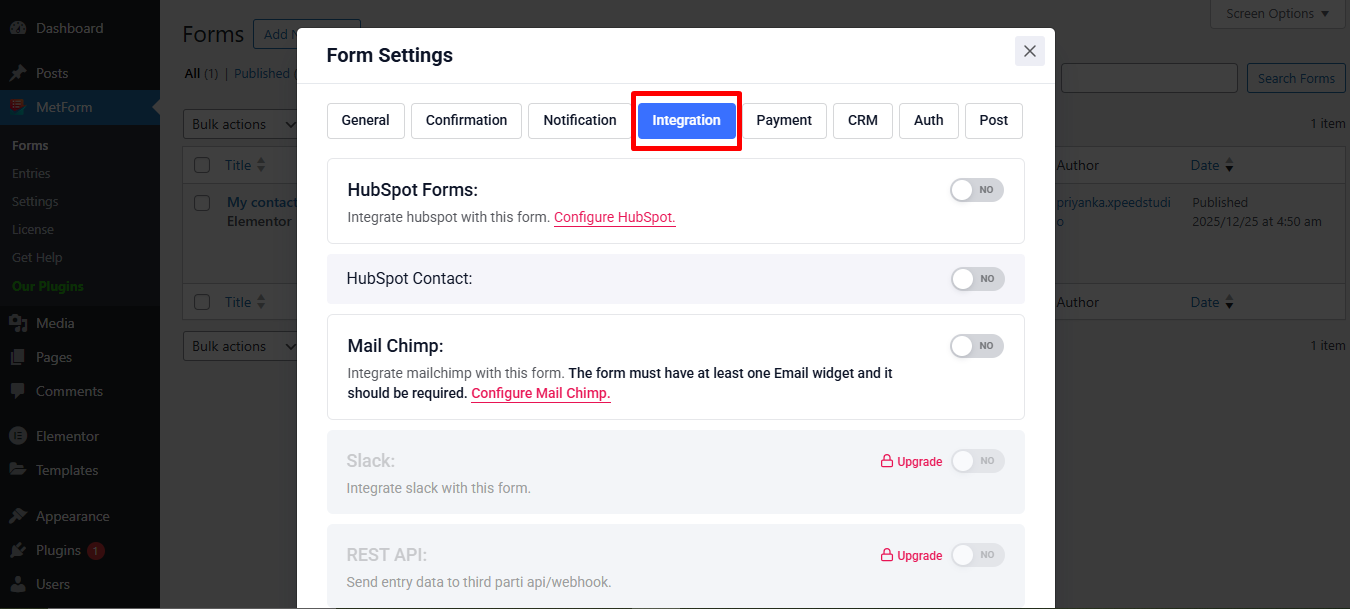Open Comments via its speech bubble icon

(21, 390)
